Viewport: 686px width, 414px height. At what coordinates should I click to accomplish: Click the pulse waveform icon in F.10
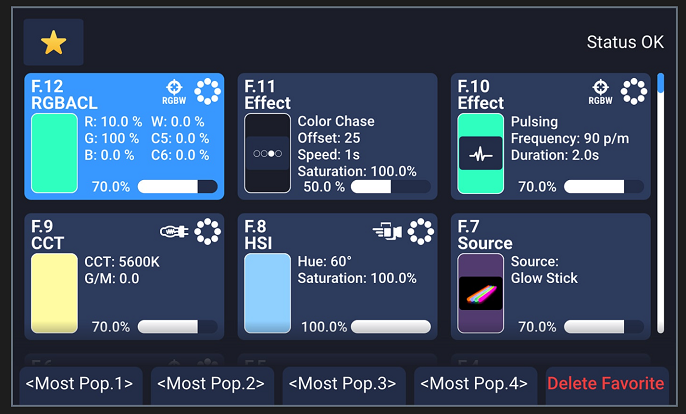click(480, 154)
